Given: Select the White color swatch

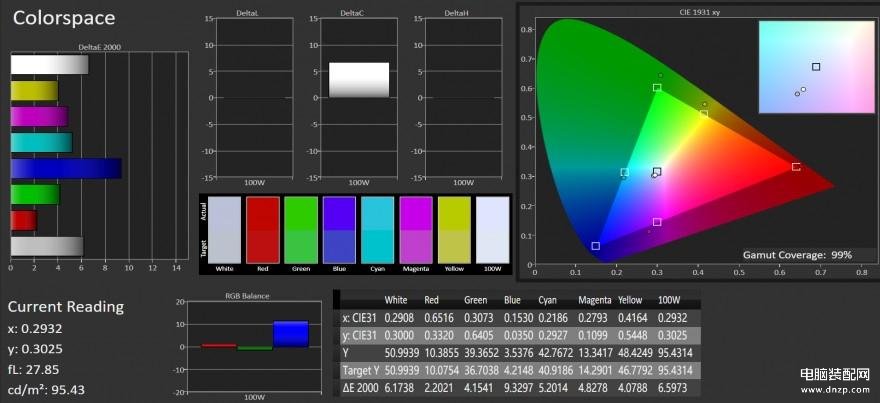Looking at the screenshot, I should 224,230.
